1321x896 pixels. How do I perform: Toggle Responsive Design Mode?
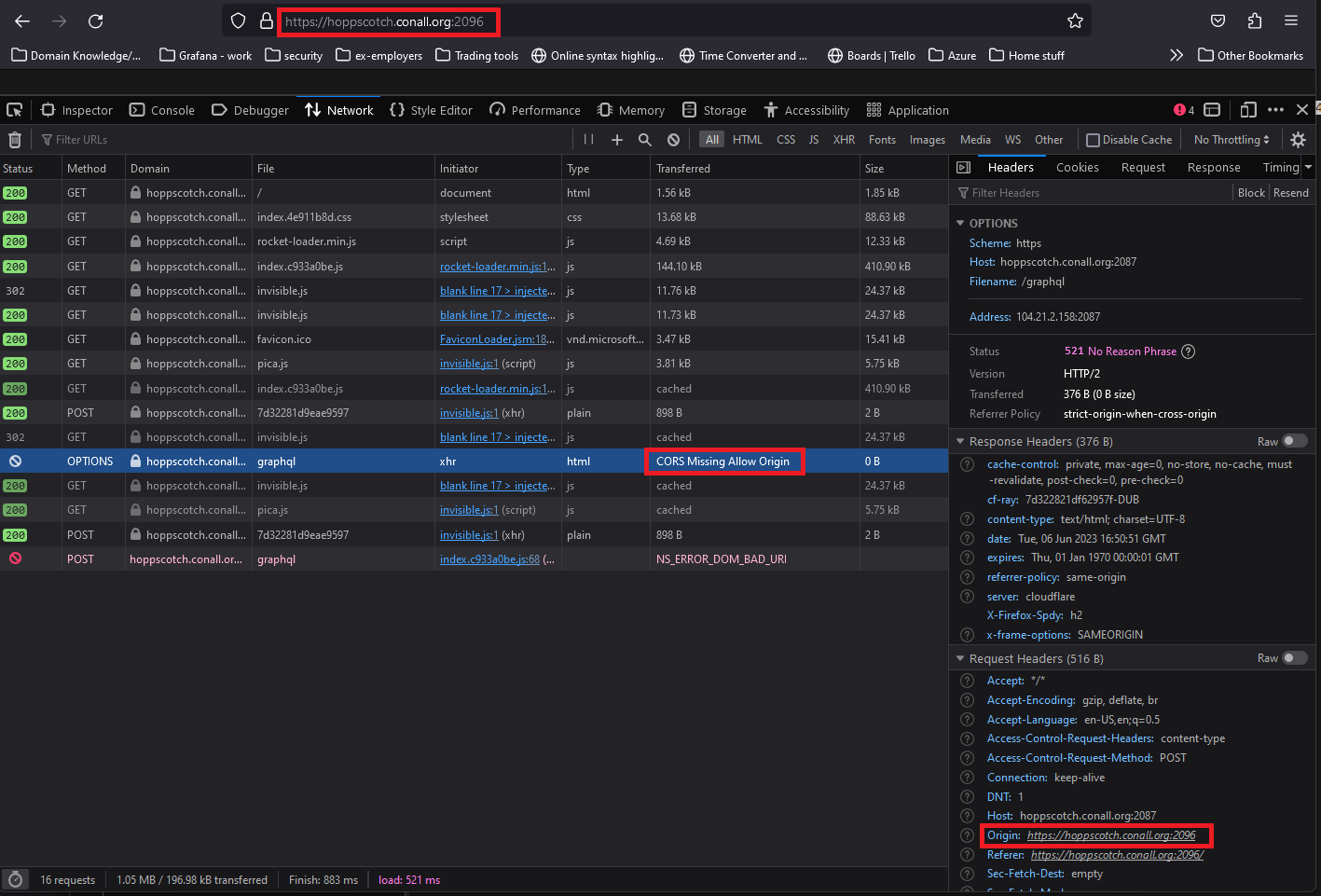tap(1247, 110)
